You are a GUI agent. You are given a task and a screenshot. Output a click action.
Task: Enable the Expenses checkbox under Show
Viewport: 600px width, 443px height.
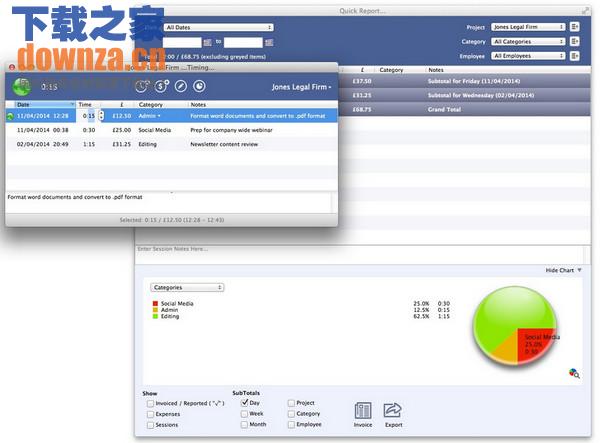[150, 414]
